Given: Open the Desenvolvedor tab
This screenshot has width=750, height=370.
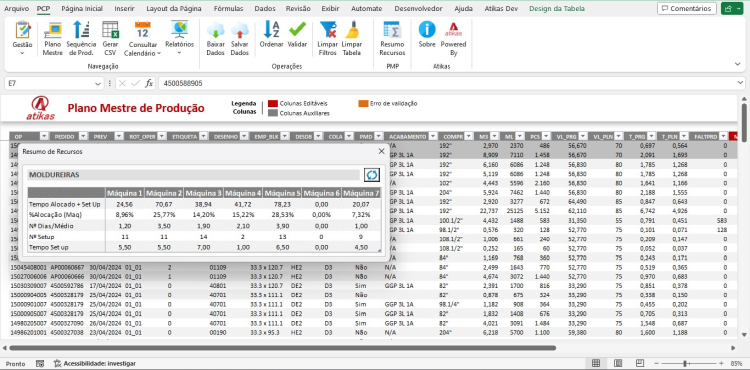Looking at the screenshot, I should tap(418, 9).
